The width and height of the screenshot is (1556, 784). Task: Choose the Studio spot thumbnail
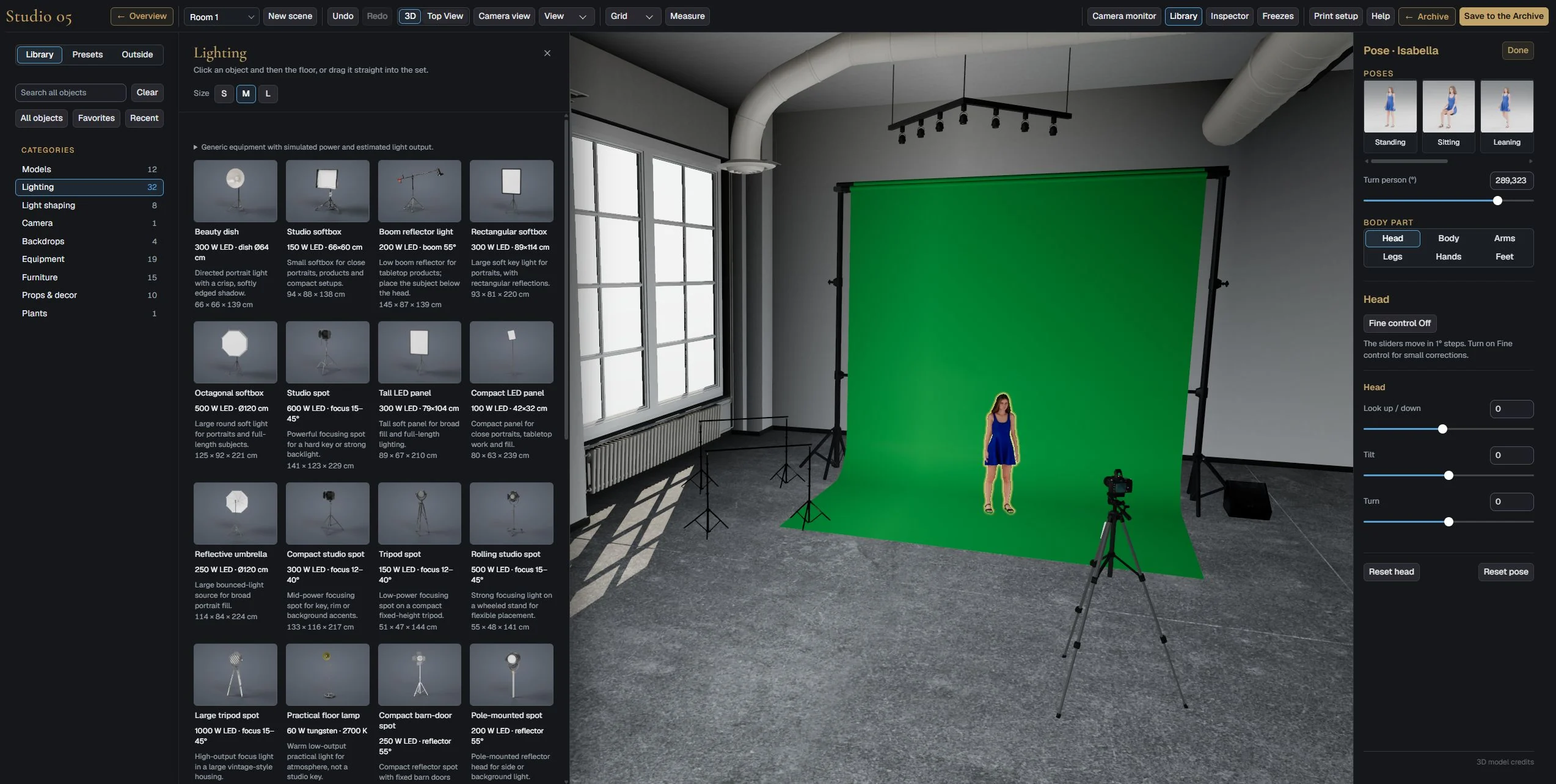[x=327, y=352]
